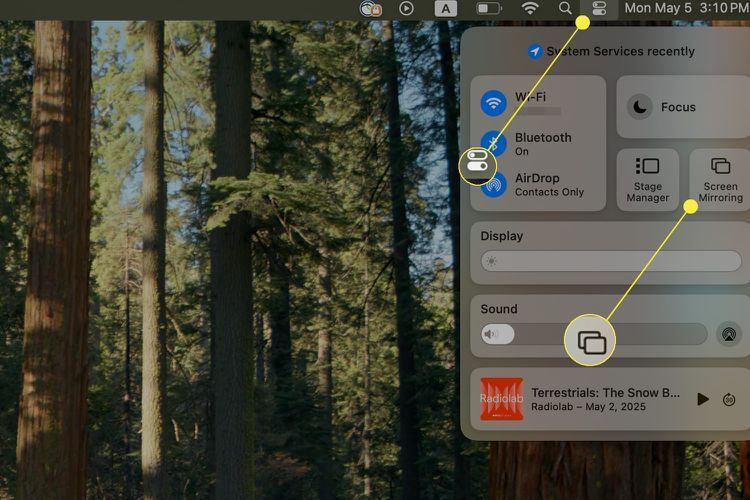
Task: Expand the Display section via its heading
Action: coord(502,237)
